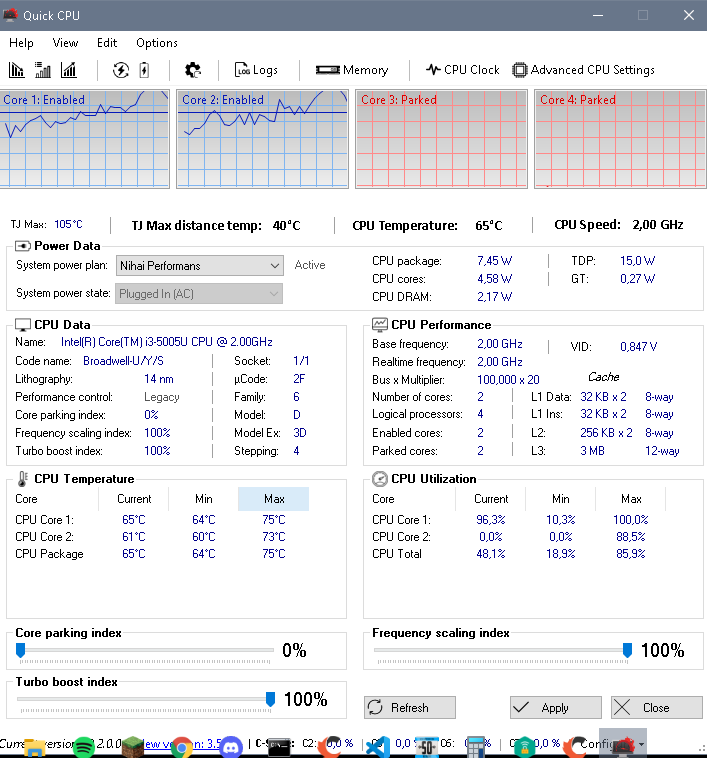The image size is (707, 758).
Task: Click the Bus x Multiplier value 100,000 x 20
Action: point(508,380)
